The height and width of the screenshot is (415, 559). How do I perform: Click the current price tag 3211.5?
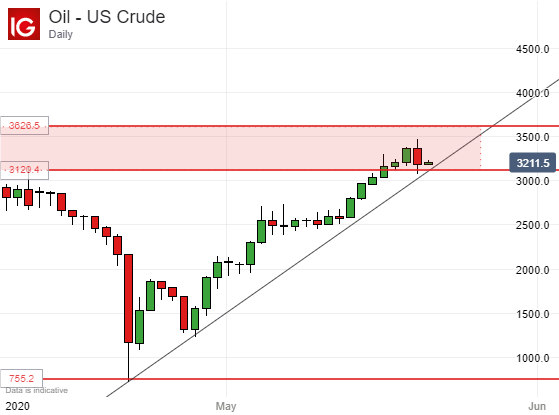(x=533, y=163)
